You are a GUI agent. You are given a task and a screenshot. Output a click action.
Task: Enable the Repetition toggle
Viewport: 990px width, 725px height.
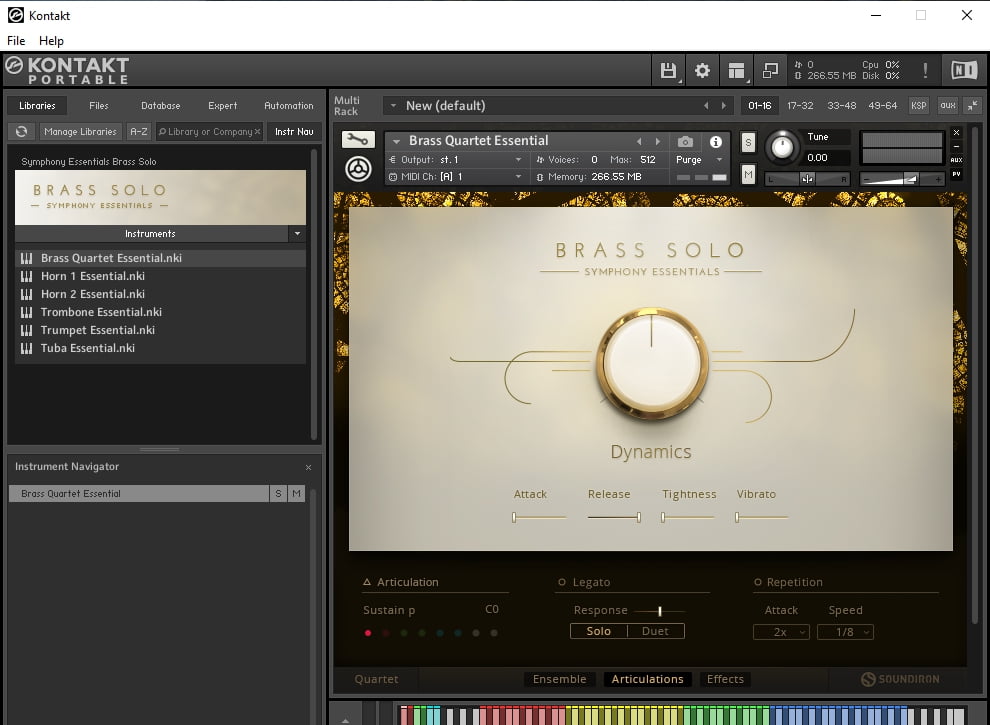(758, 582)
